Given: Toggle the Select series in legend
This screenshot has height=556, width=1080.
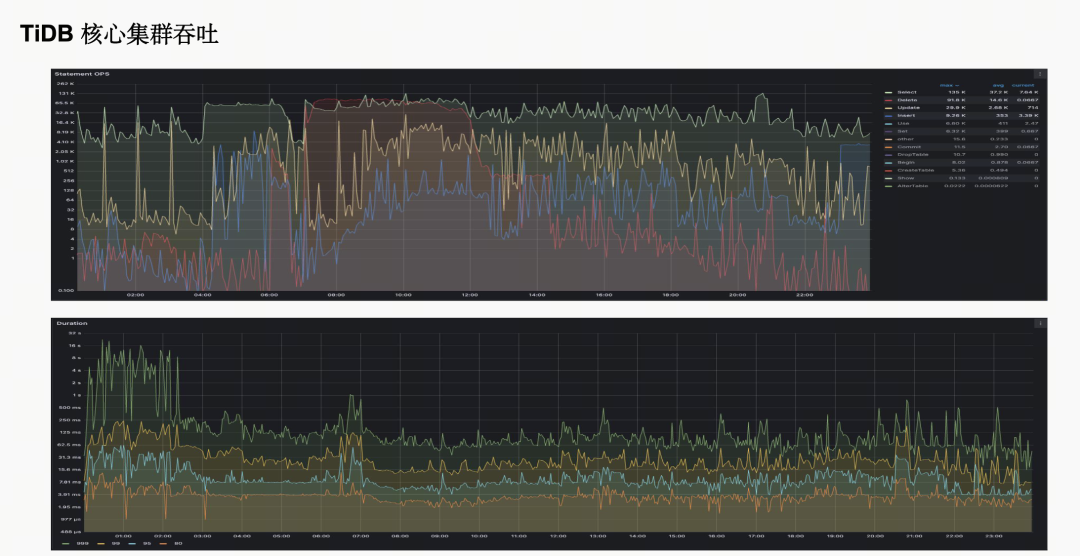Looking at the screenshot, I should 906,92.
